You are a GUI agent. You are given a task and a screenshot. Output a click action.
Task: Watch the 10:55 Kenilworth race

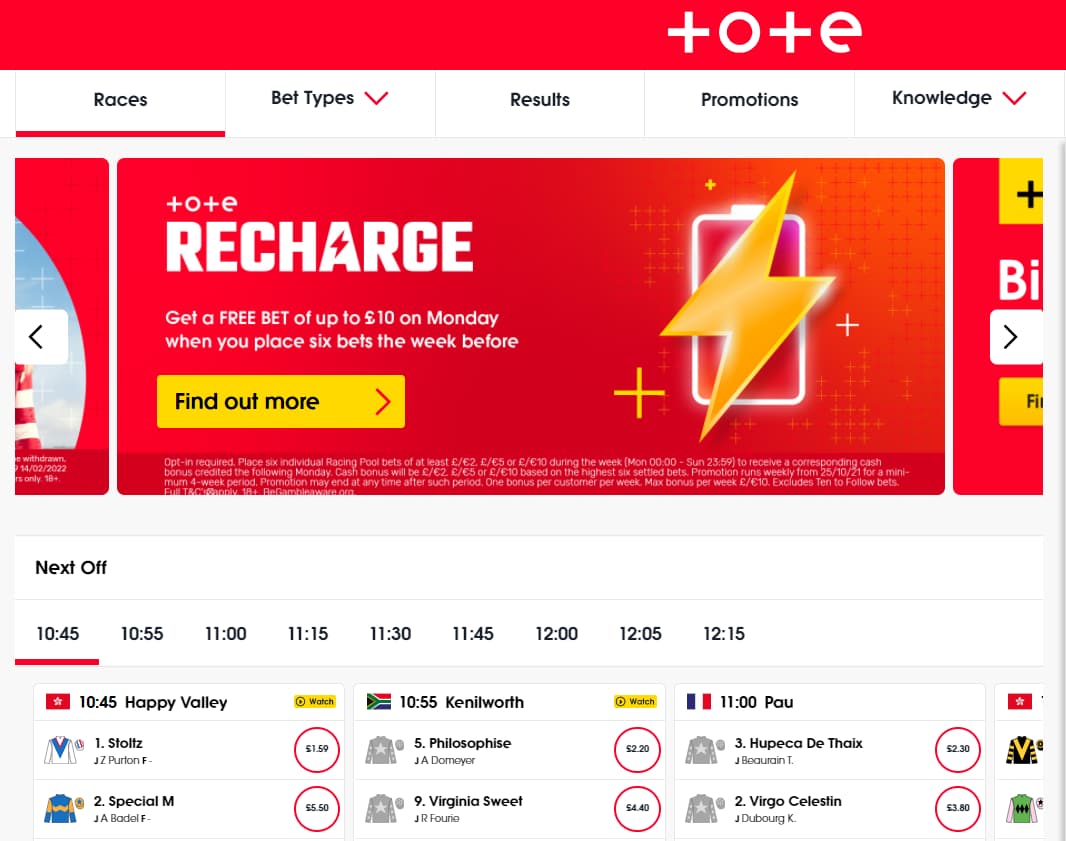(635, 702)
